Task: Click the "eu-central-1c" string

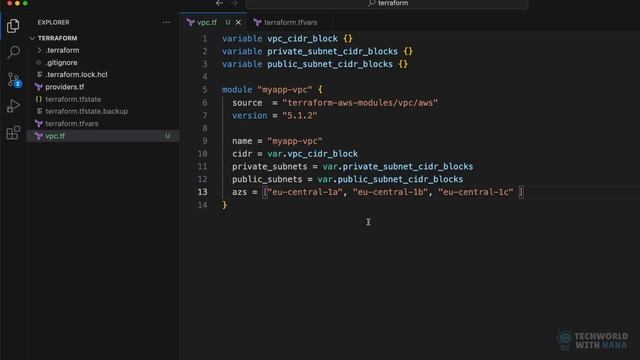Action: (476, 192)
